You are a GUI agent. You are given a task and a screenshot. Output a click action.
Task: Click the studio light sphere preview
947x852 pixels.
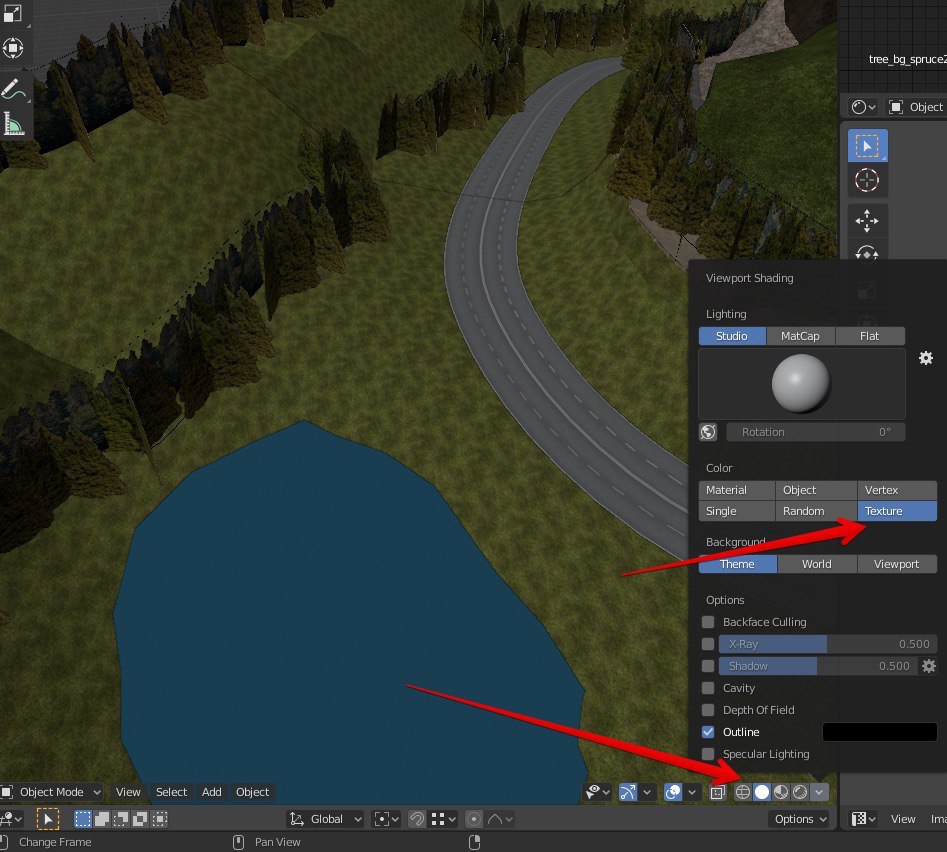(801, 383)
